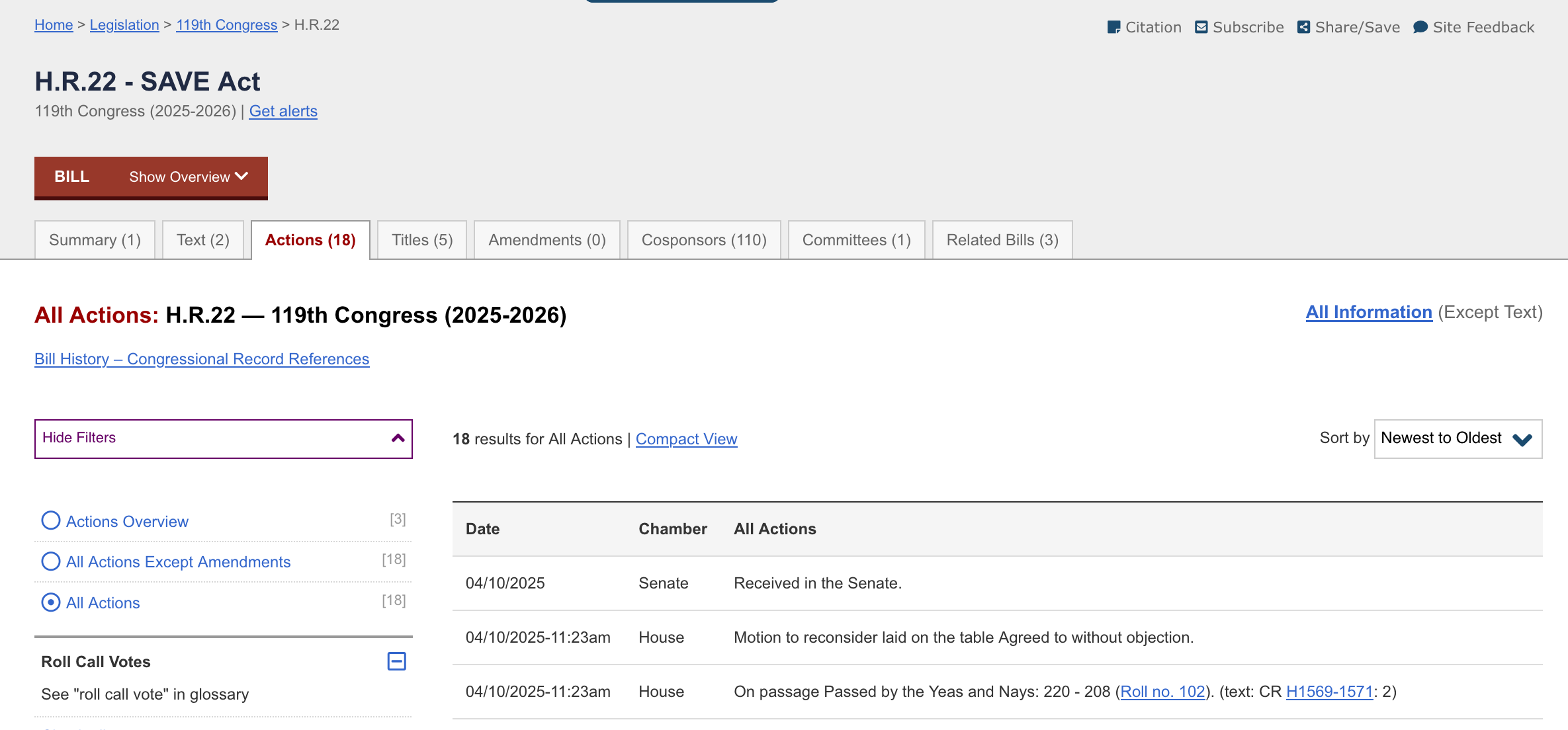This screenshot has width=1568, height=730.
Task: Open the All Information link
Action: 1369,312
